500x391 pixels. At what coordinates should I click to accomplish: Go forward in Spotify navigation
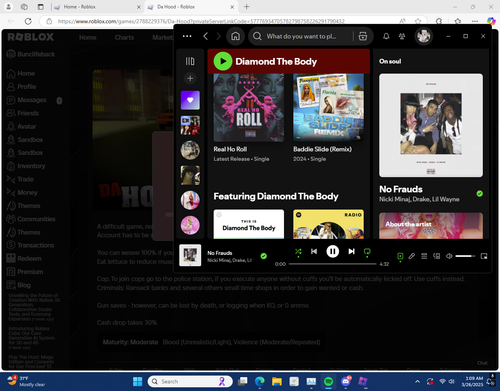219,36
